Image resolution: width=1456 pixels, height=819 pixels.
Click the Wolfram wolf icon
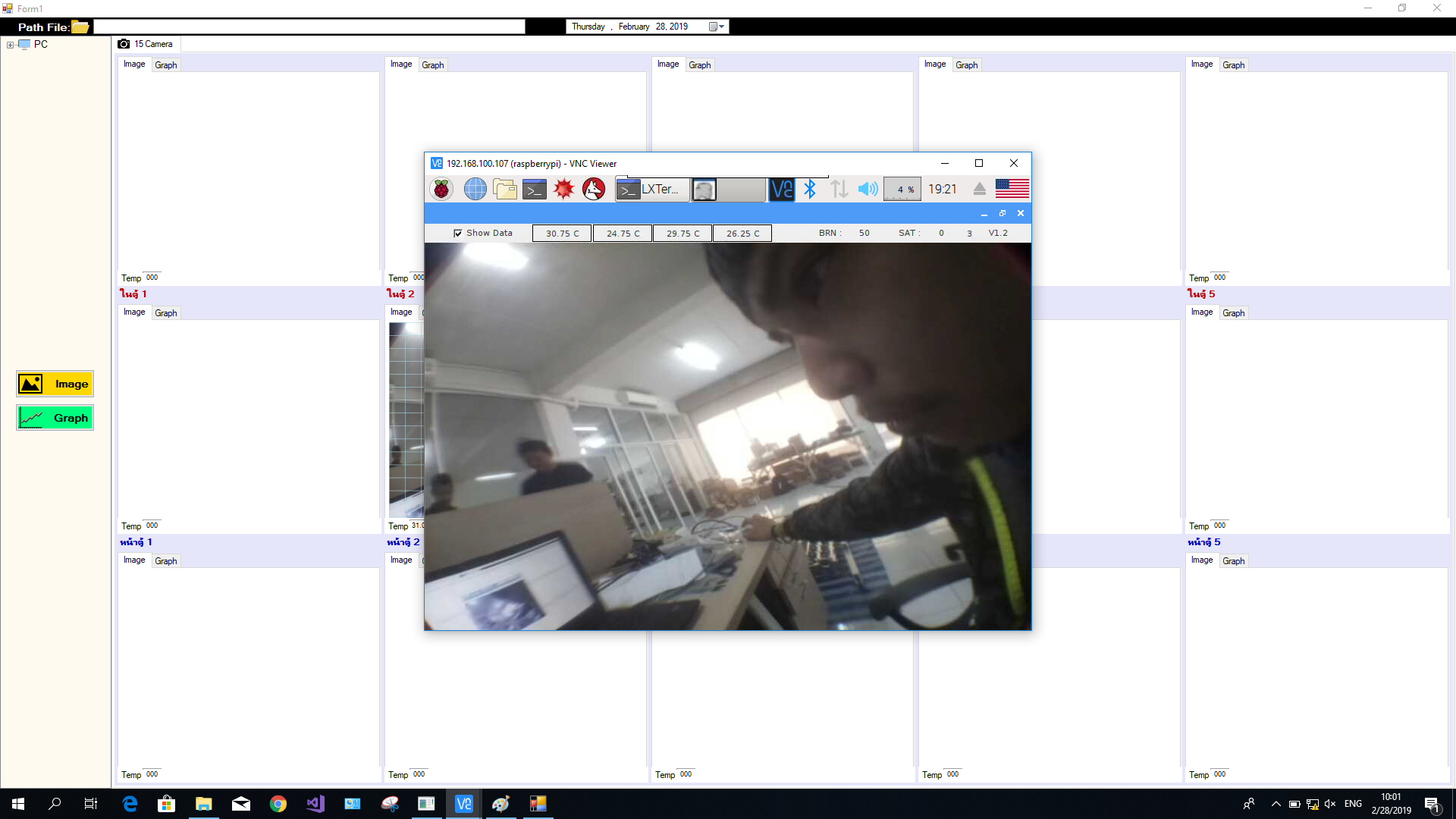point(594,189)
